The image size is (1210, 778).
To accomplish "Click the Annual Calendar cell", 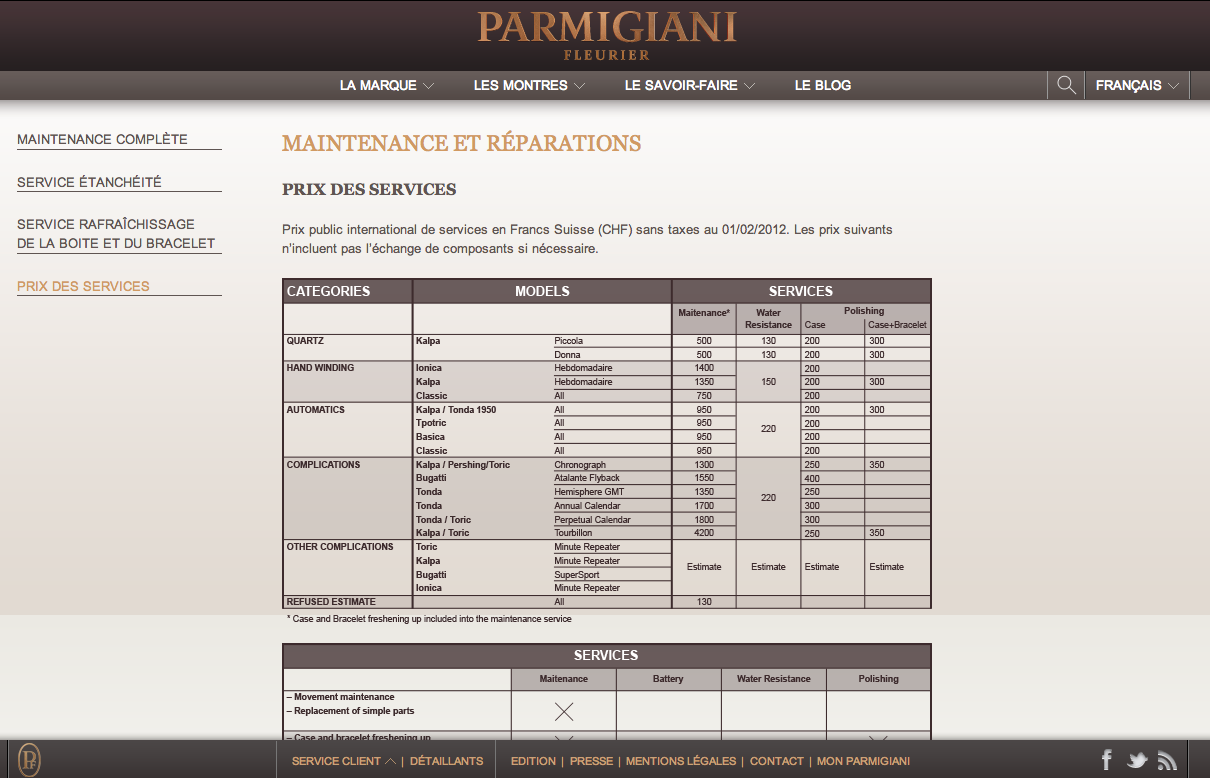I will click(x=587, y=506).
